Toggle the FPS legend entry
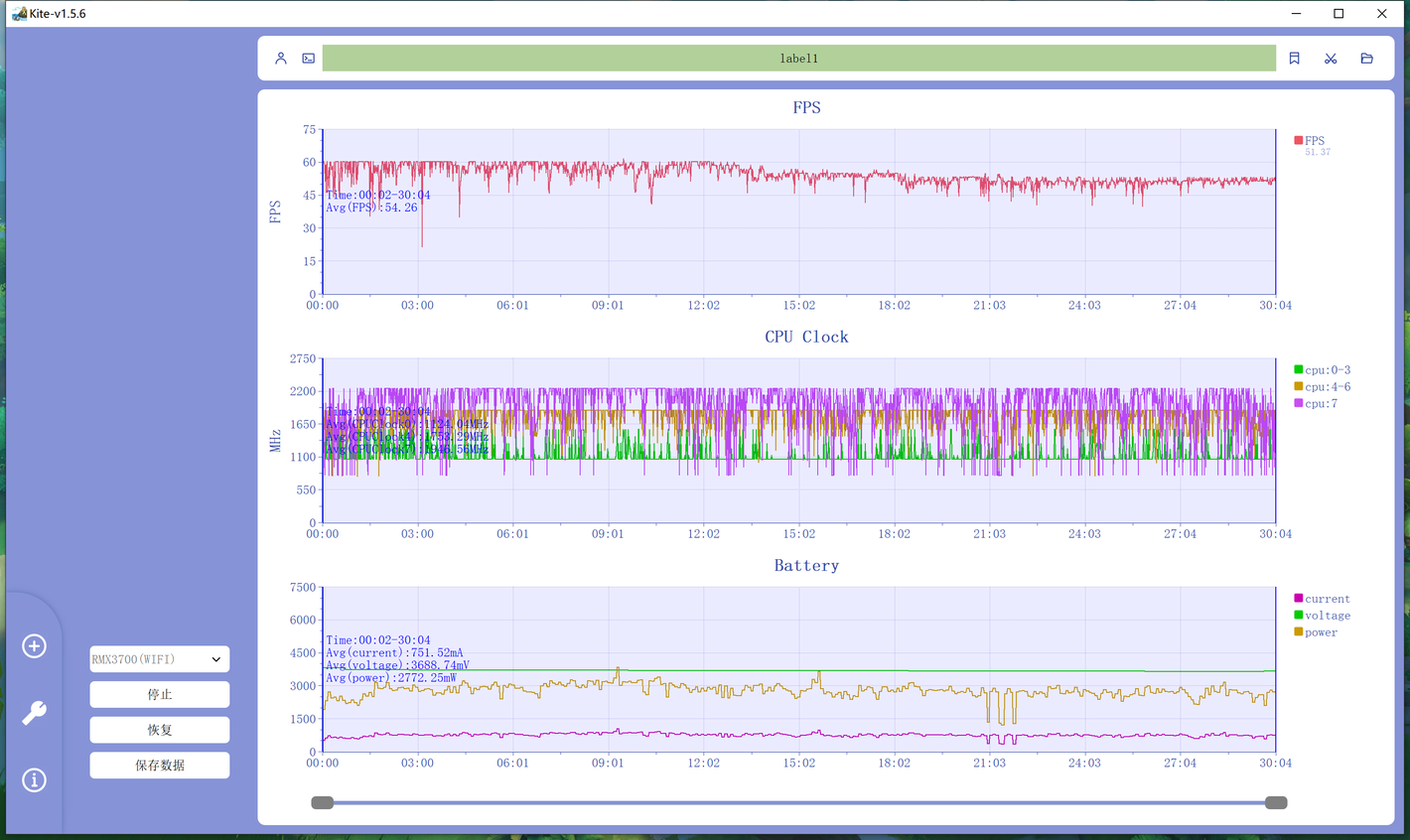Screen dimensions: 1410x840 [x=1309, y=141]
